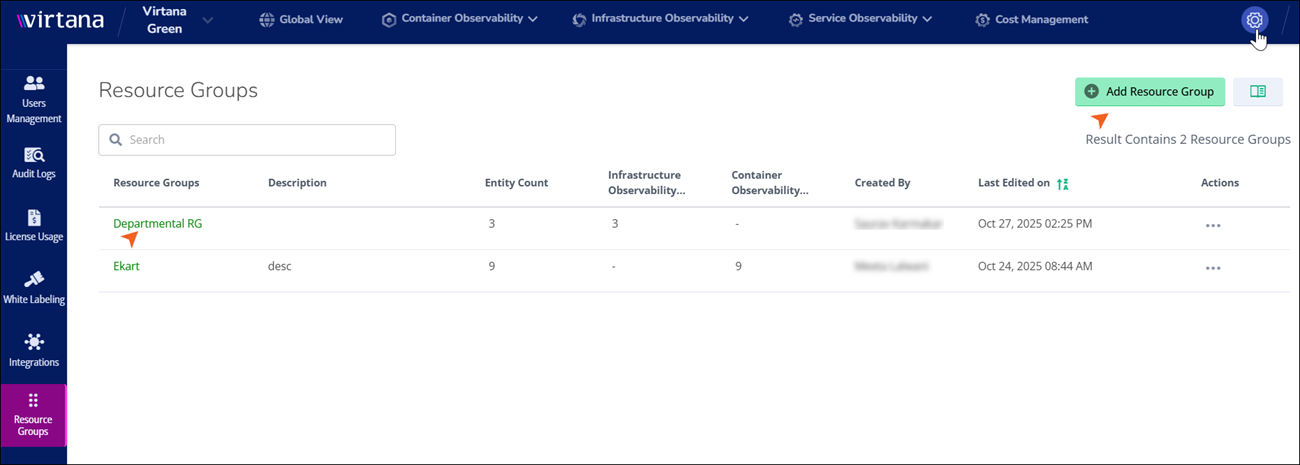Screen dimensions: 1300x465
Task: Open Users Management in sidebar
Action: [x=34, y=99]
